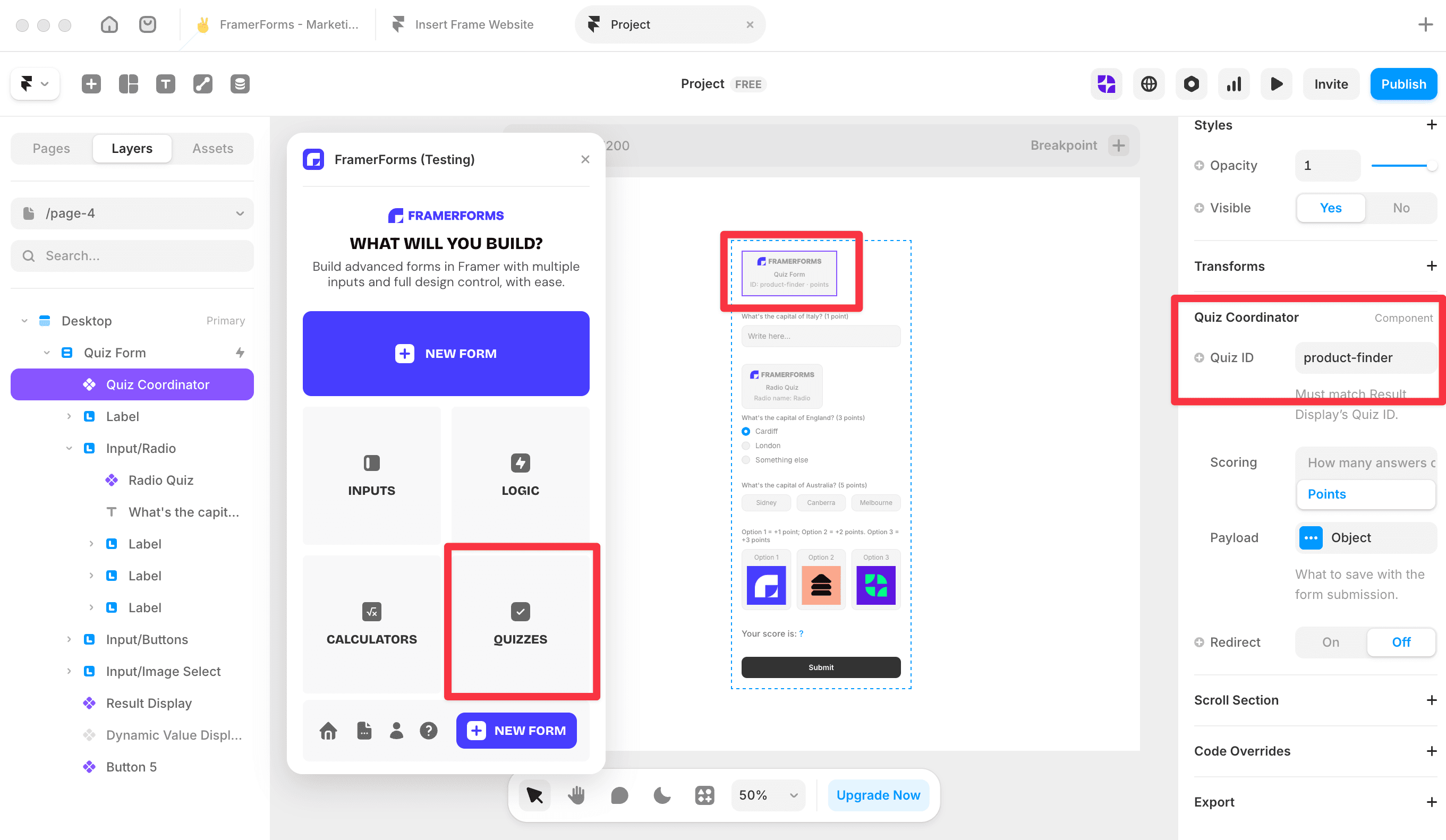The height and width of the screenshot is (840, 1446).
Task: Select the Button 5 layer
Action: coord(132,767)
